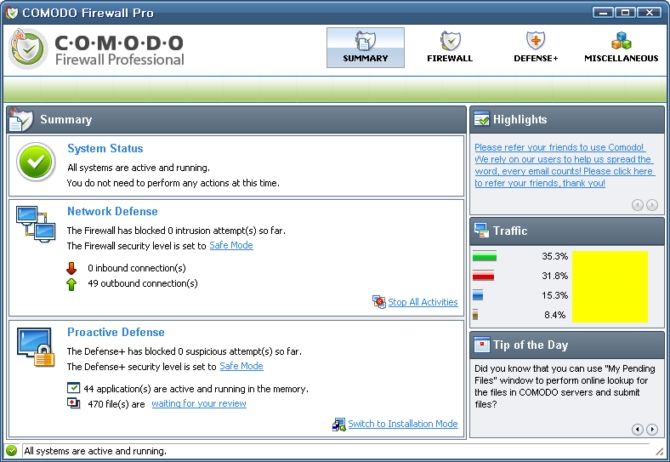Image resolution: width=670 pixels, height=462 pixels.
Task: Open the Defense+ tab
Action: tap(536, 47)
